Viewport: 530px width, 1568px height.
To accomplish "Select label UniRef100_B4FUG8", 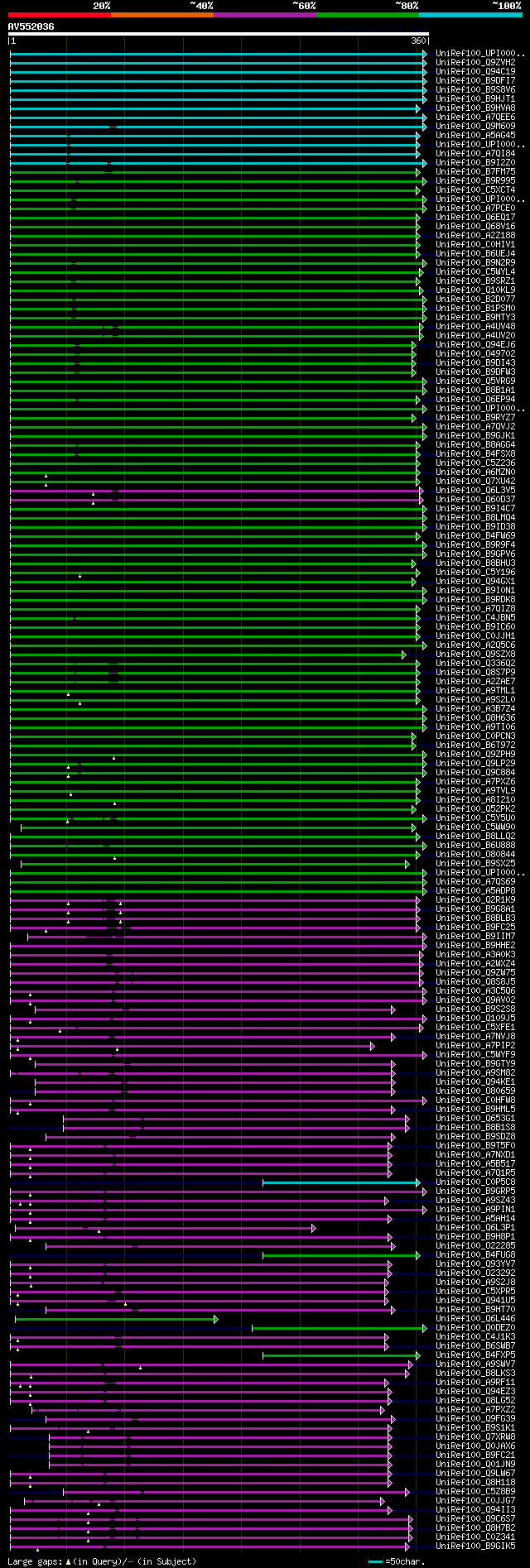I will click(x=475, y=1254).
